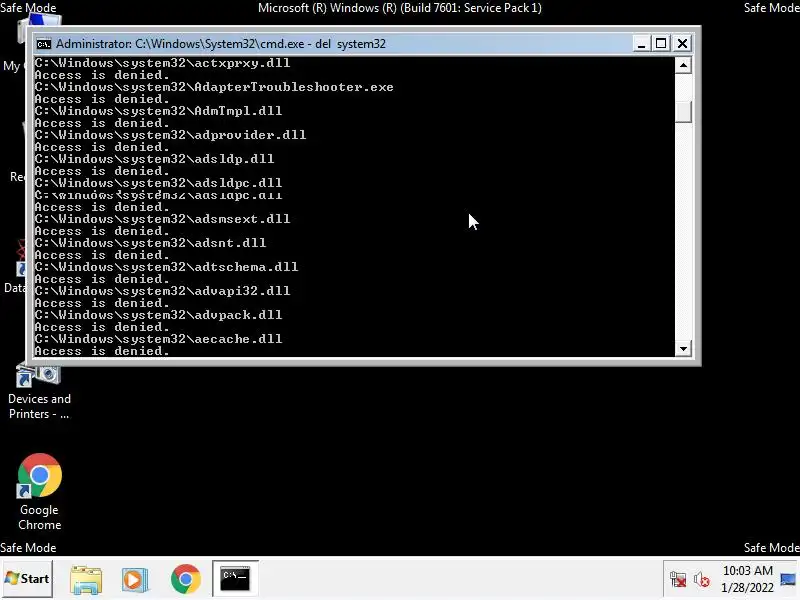Screen dimensions: 800x600
Task: Launch Windows Media Player from the taskbar
Action: click(x=135, y=579)
